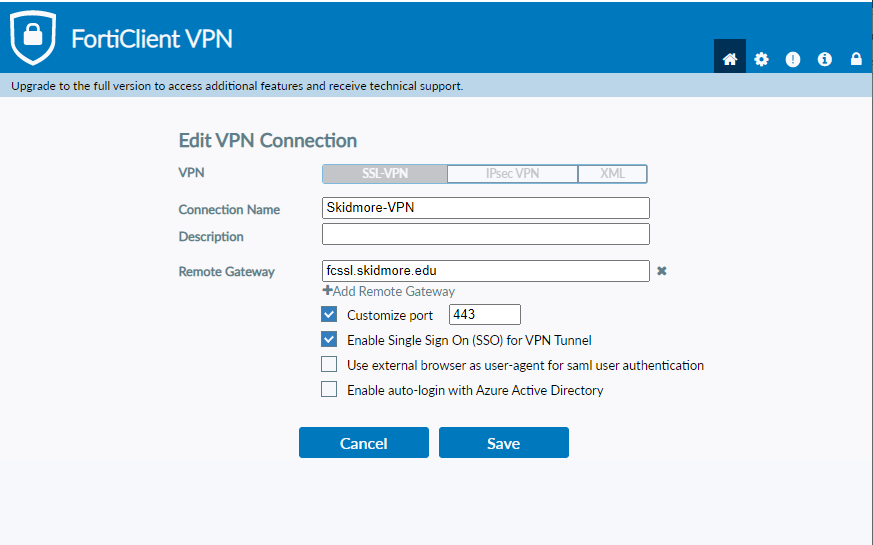Remove gateway using the X icon

661,271
